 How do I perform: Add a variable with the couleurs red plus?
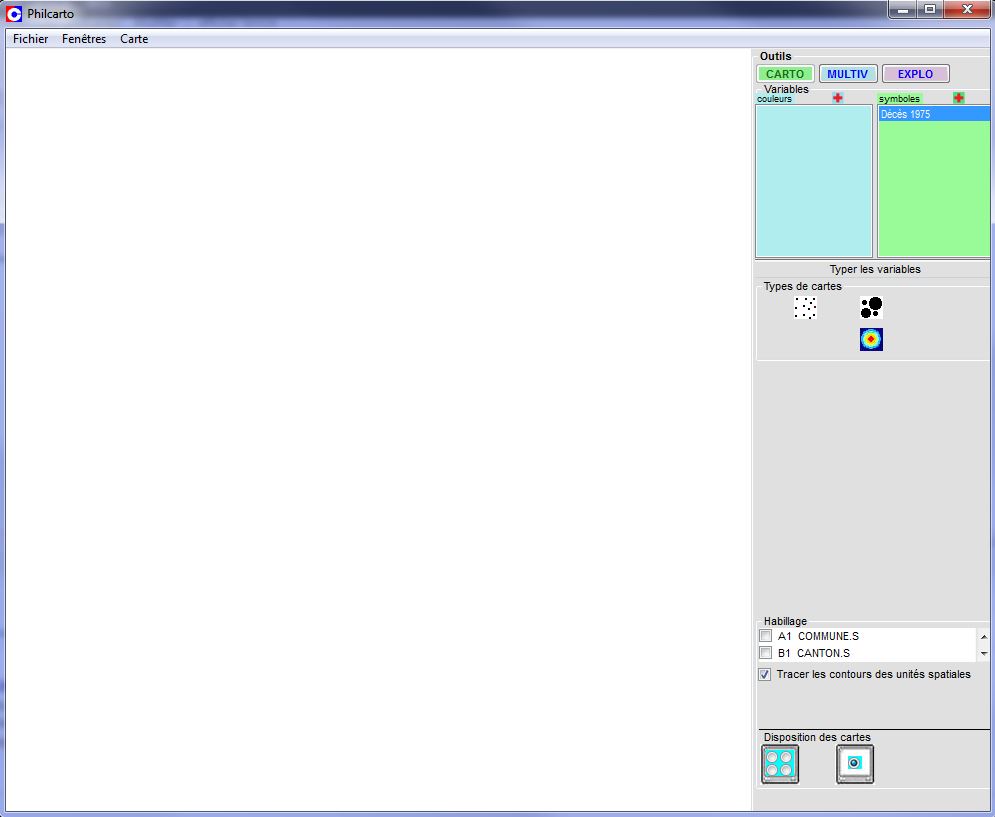point(838,98)
